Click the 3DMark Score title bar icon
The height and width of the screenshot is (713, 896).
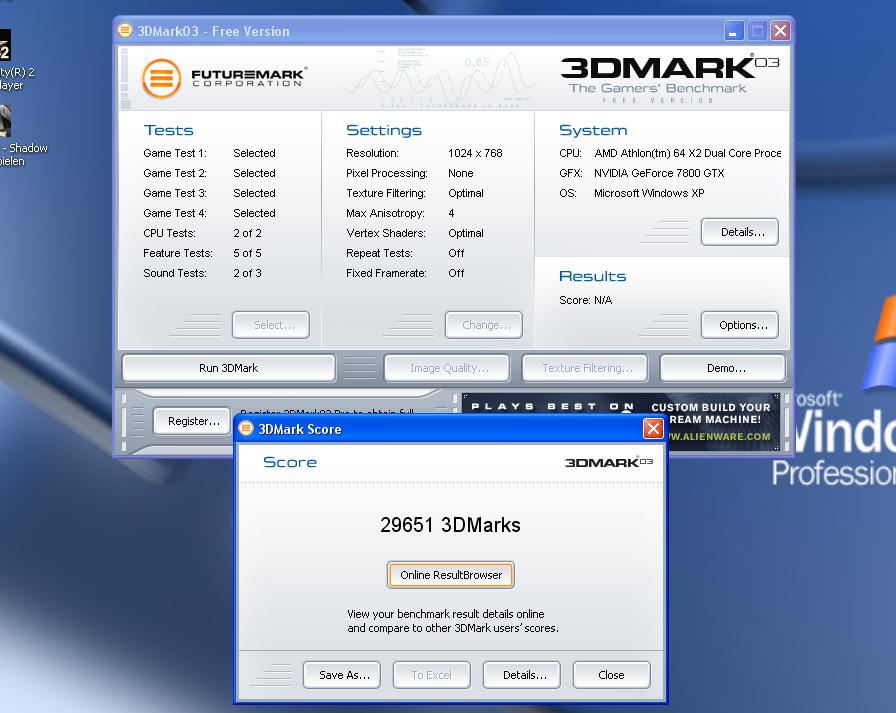246,428
